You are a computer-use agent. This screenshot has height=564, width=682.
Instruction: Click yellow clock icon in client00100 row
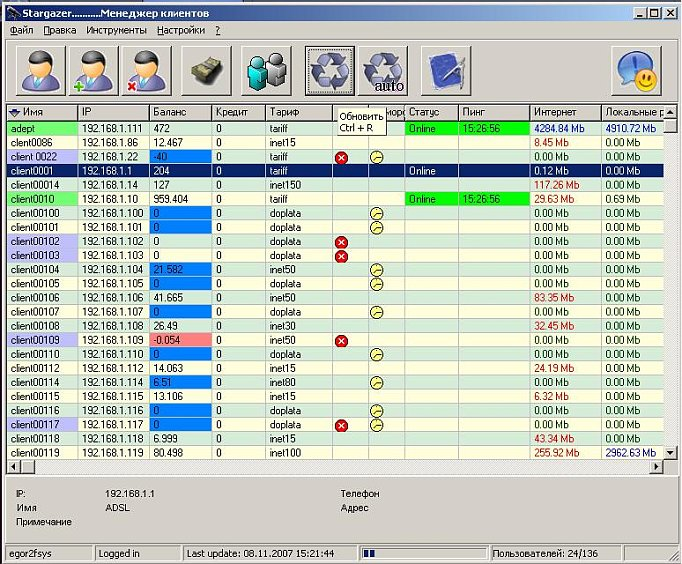pyautogui.click(x=377, y=214)
